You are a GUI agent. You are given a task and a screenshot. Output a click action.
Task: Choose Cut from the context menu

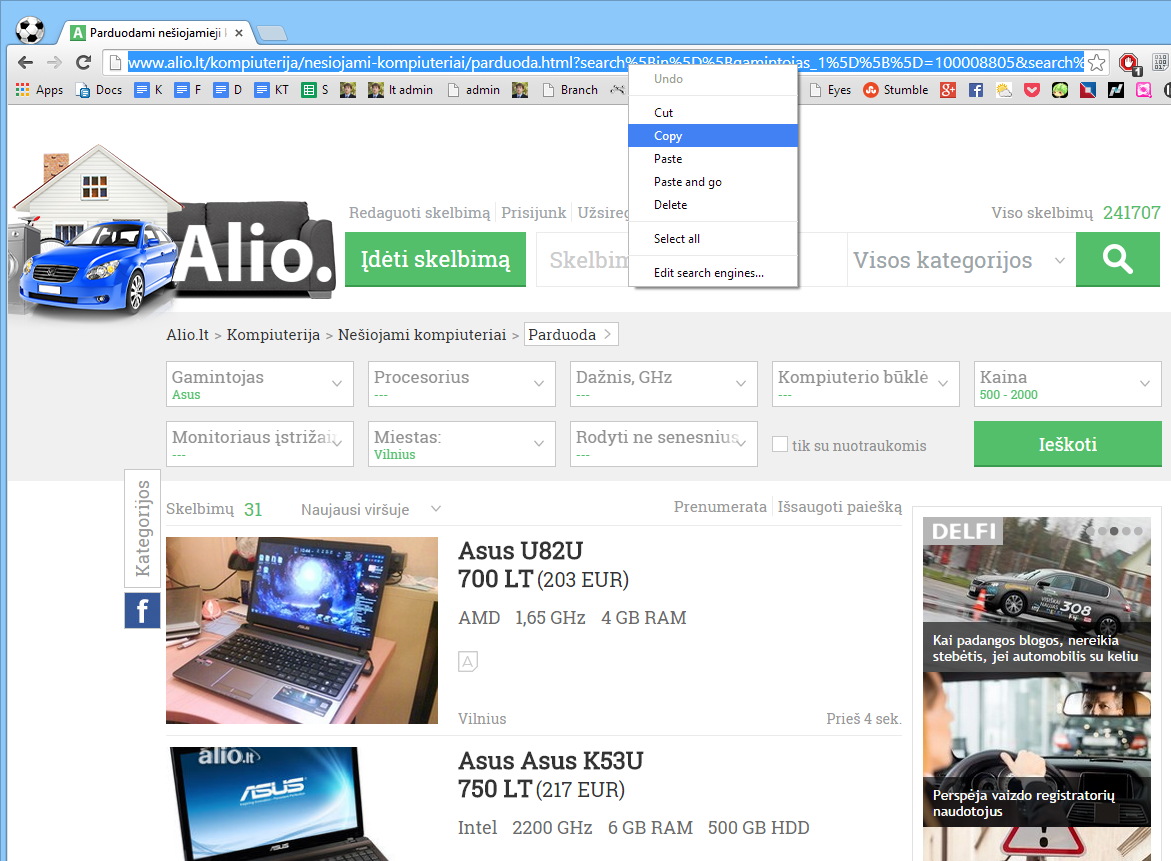[713, 113]
